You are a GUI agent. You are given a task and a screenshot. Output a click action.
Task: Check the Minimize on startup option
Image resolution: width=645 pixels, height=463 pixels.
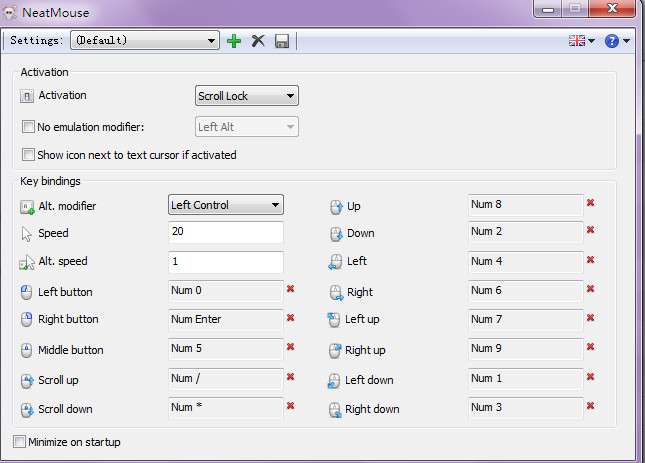coord(20,441)
